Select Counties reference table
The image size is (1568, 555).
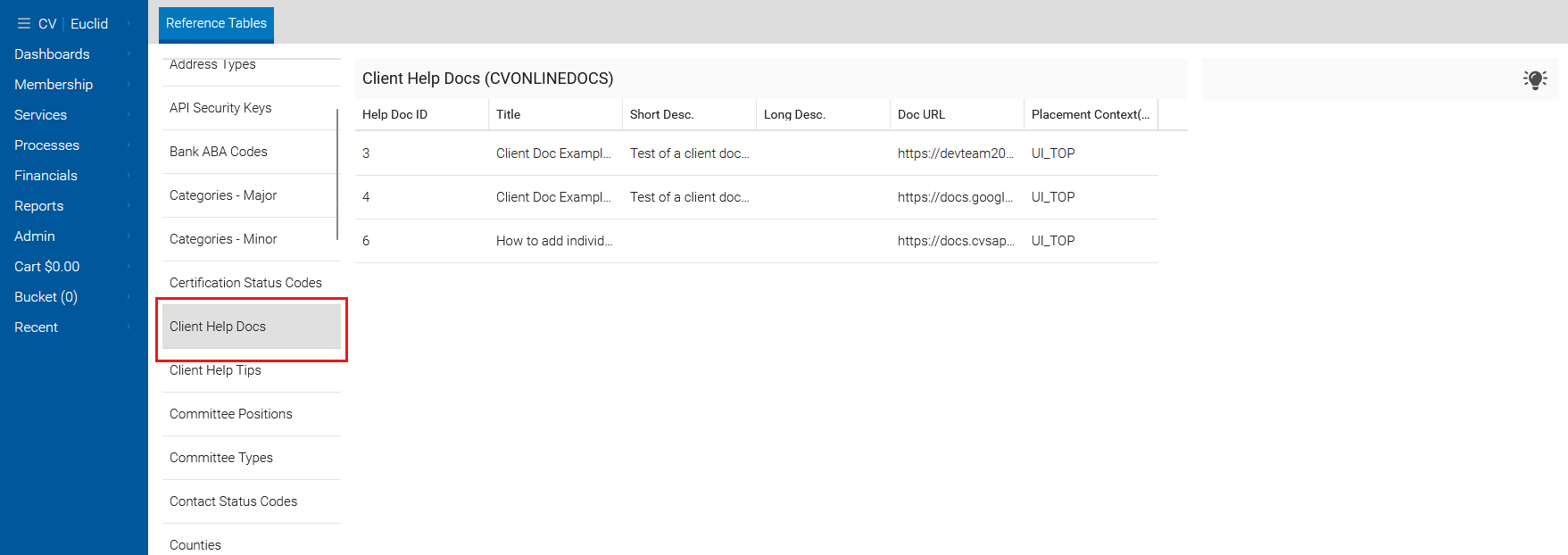(251, 541)
